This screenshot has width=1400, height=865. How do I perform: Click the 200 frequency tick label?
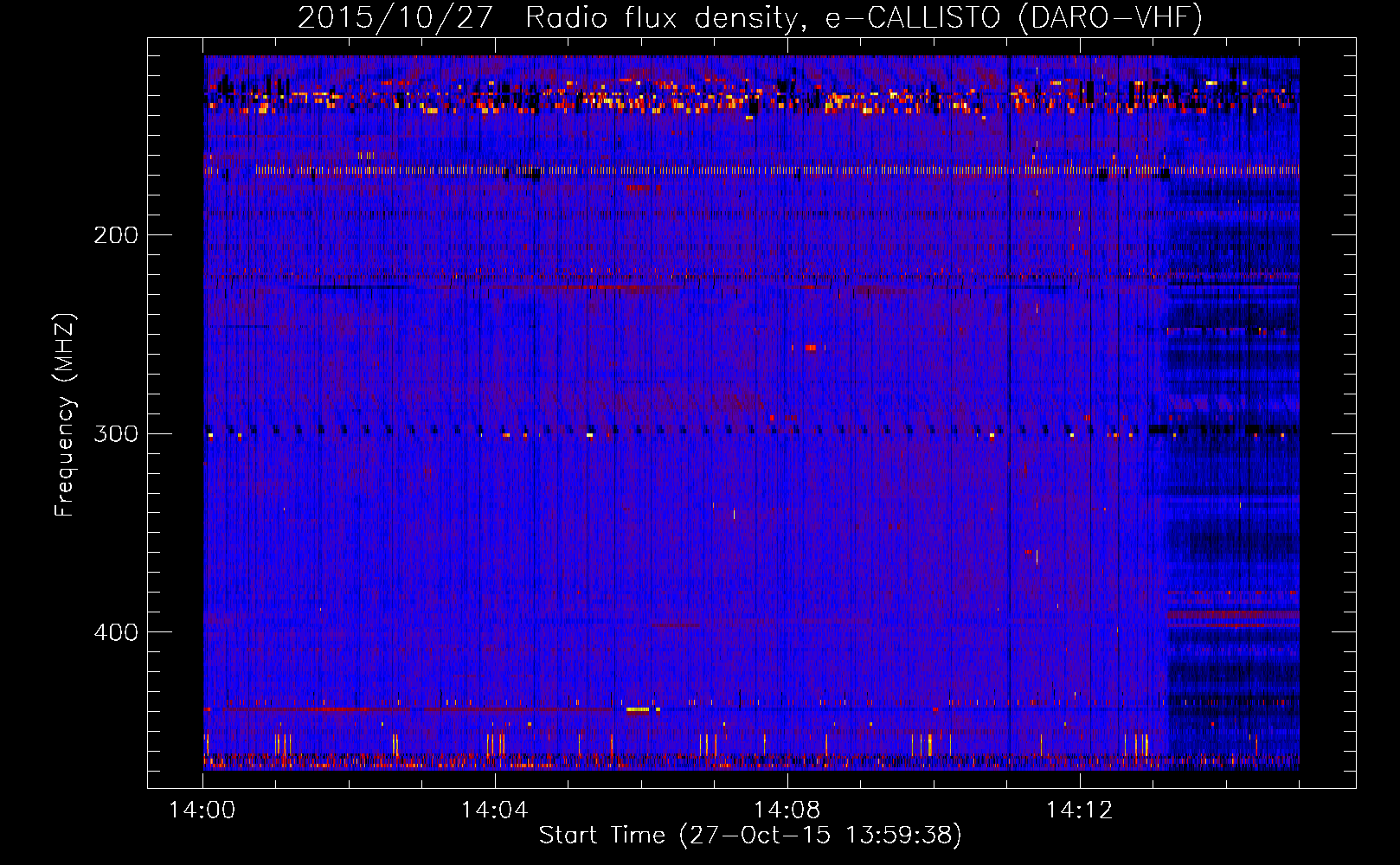point(116,234)
